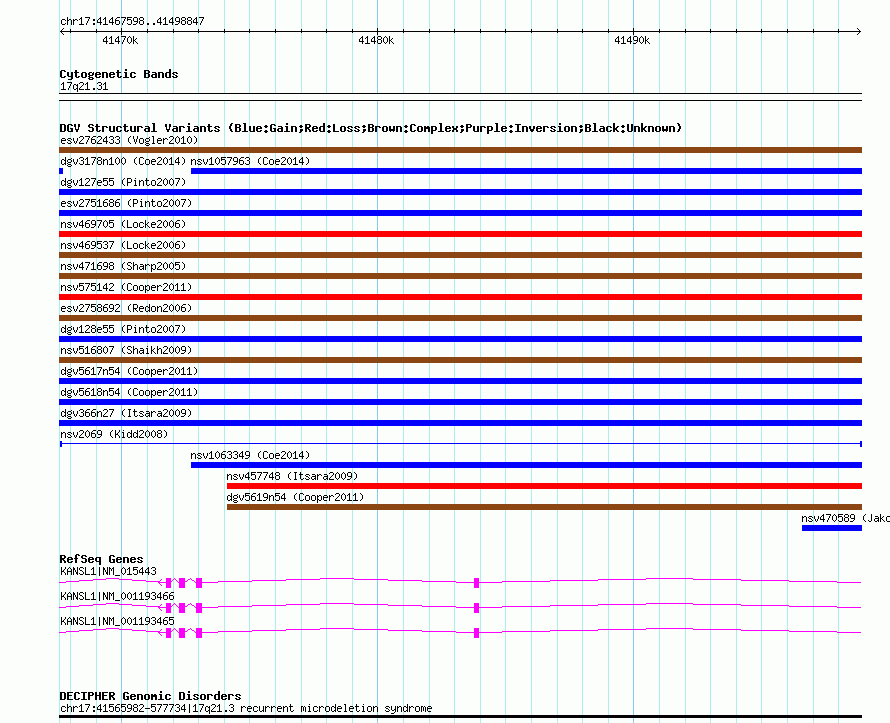This screenshot has width=890, height=723.
Task: Select the dgv5619n54 brown complex bar
Action: [543, 507]
